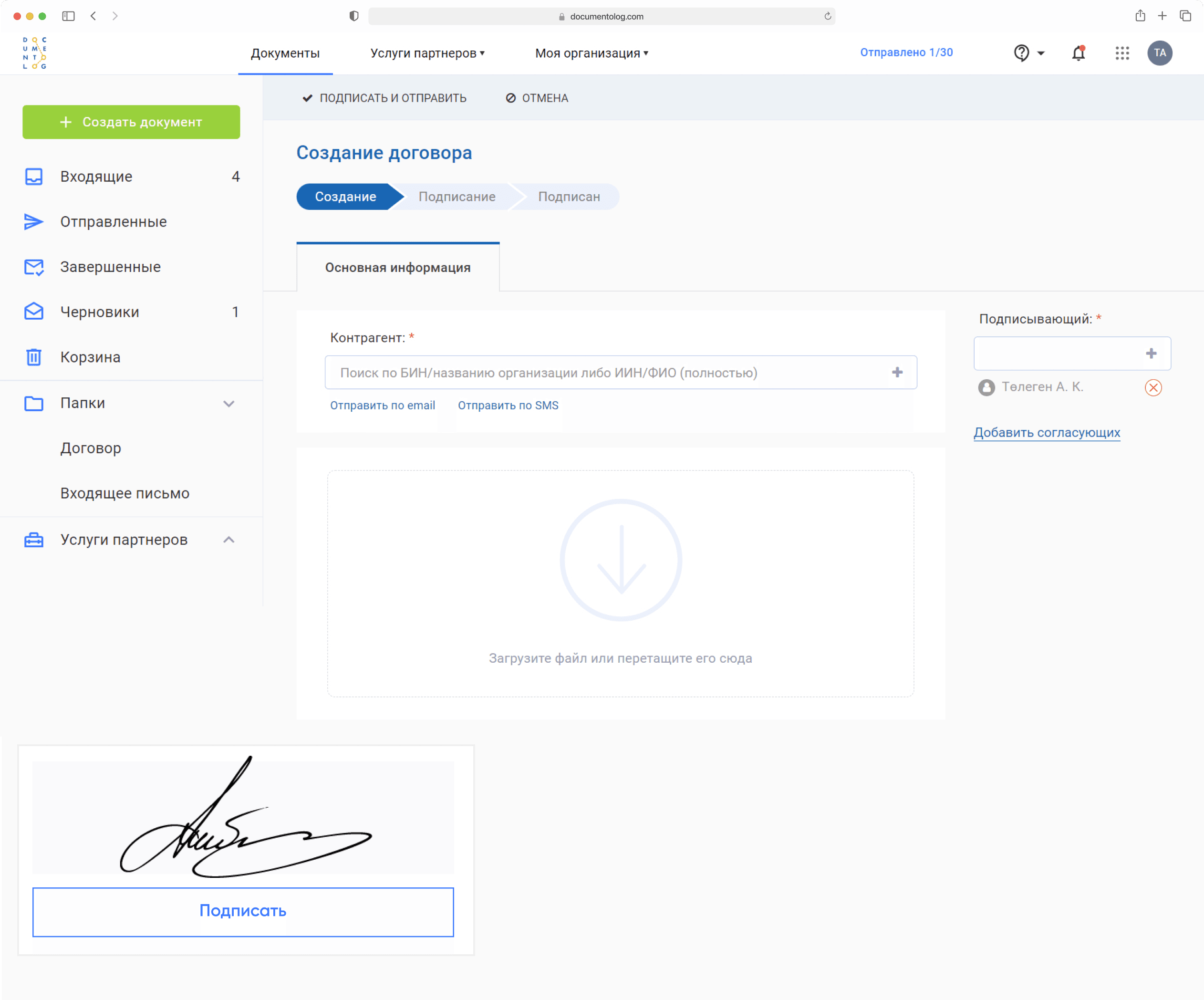The width and height of the screenshot is (1204, 1000).
Task: Open the help question mark dropdown
Action: (1029, 53)
